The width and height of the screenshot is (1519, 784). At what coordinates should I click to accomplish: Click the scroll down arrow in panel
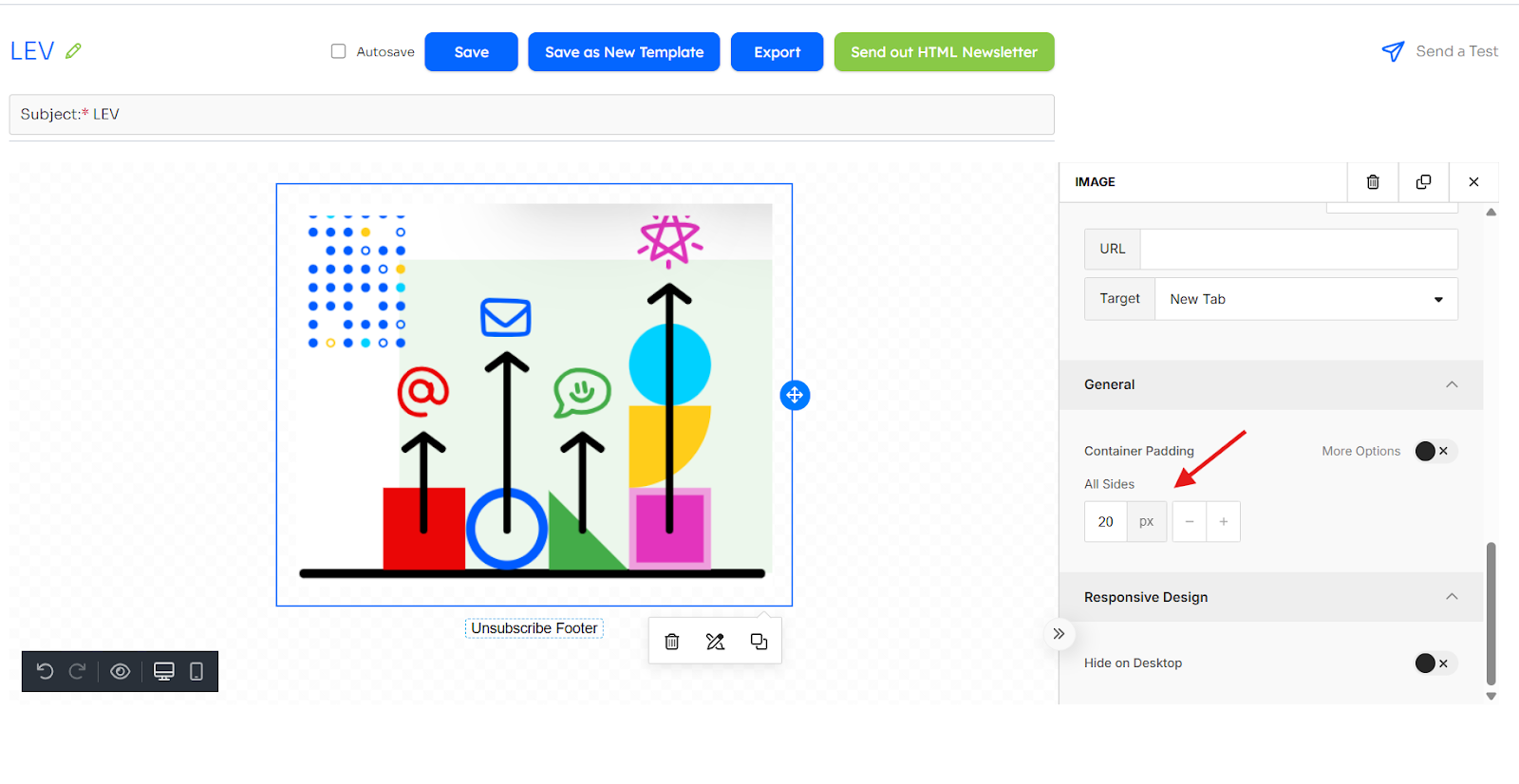tap(1491, 696)
